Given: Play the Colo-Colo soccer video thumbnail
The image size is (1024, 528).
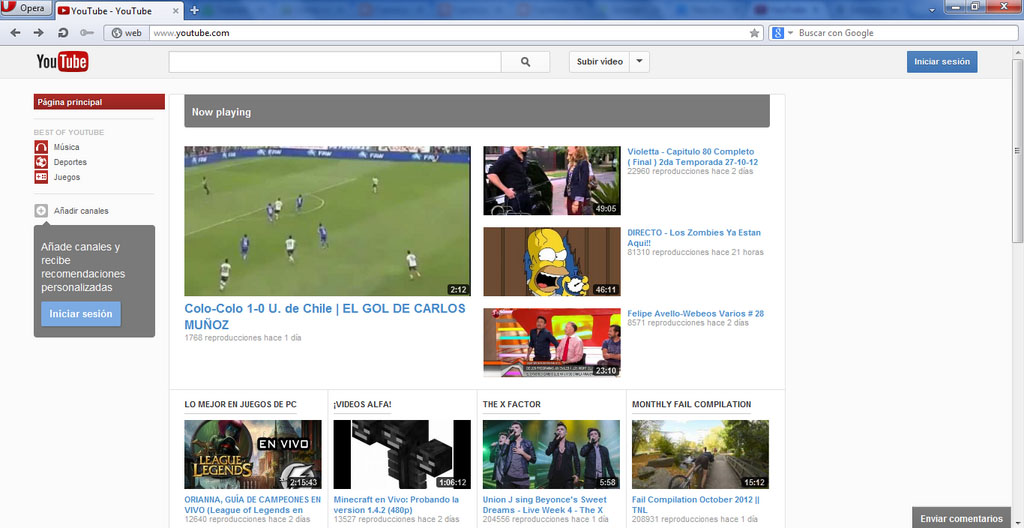Looking at the screenshot, I should click(327, 221).
